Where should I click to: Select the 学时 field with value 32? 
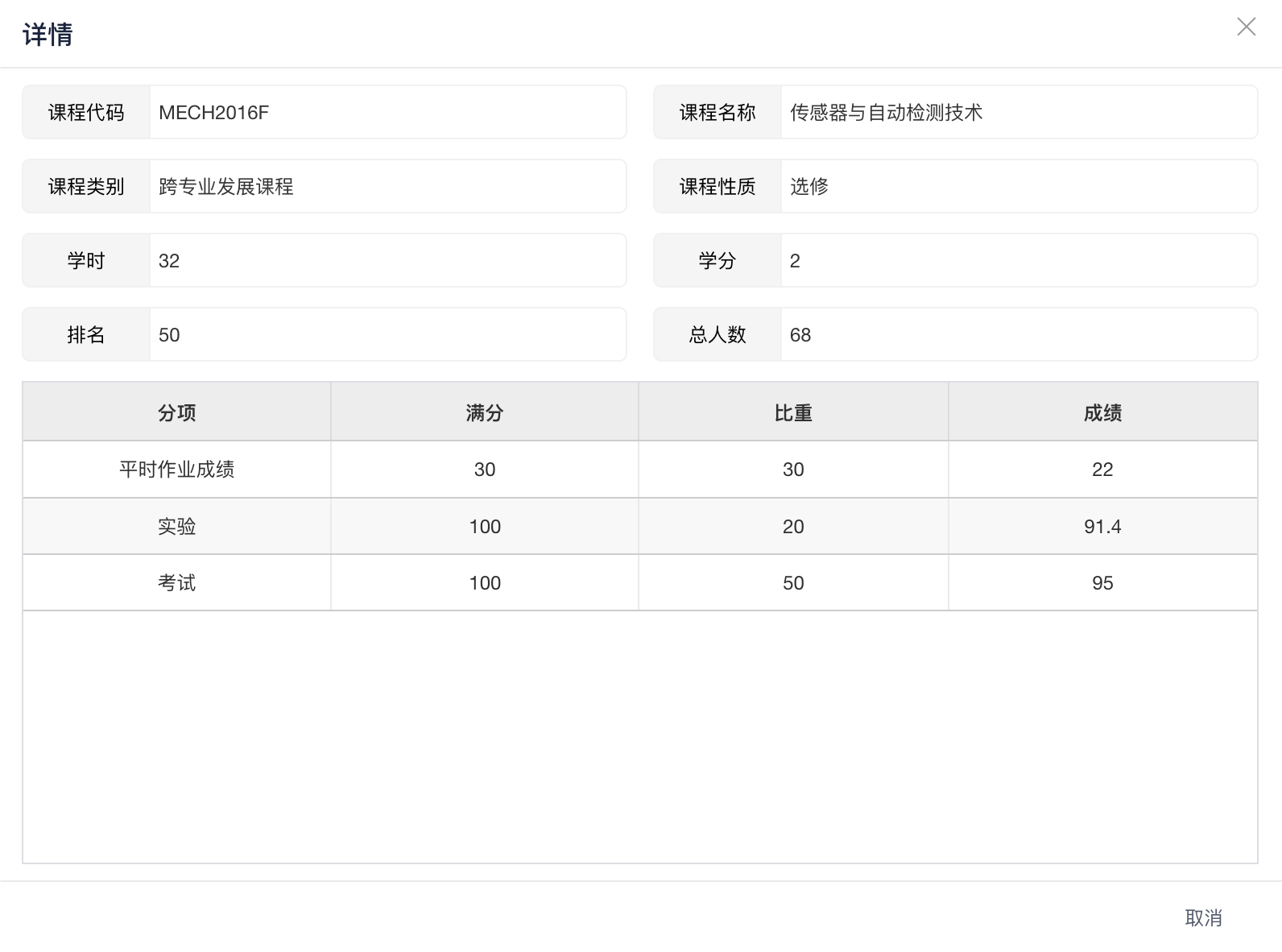387,261
